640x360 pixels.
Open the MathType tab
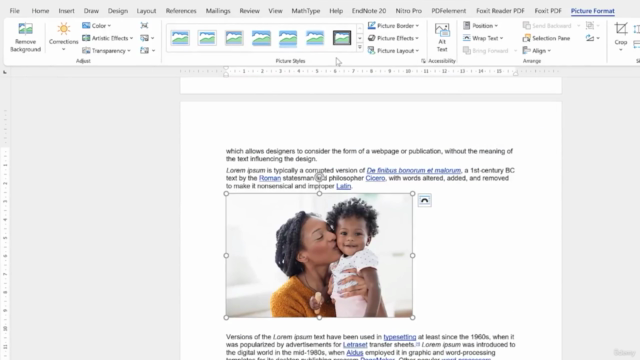point(306,11)
